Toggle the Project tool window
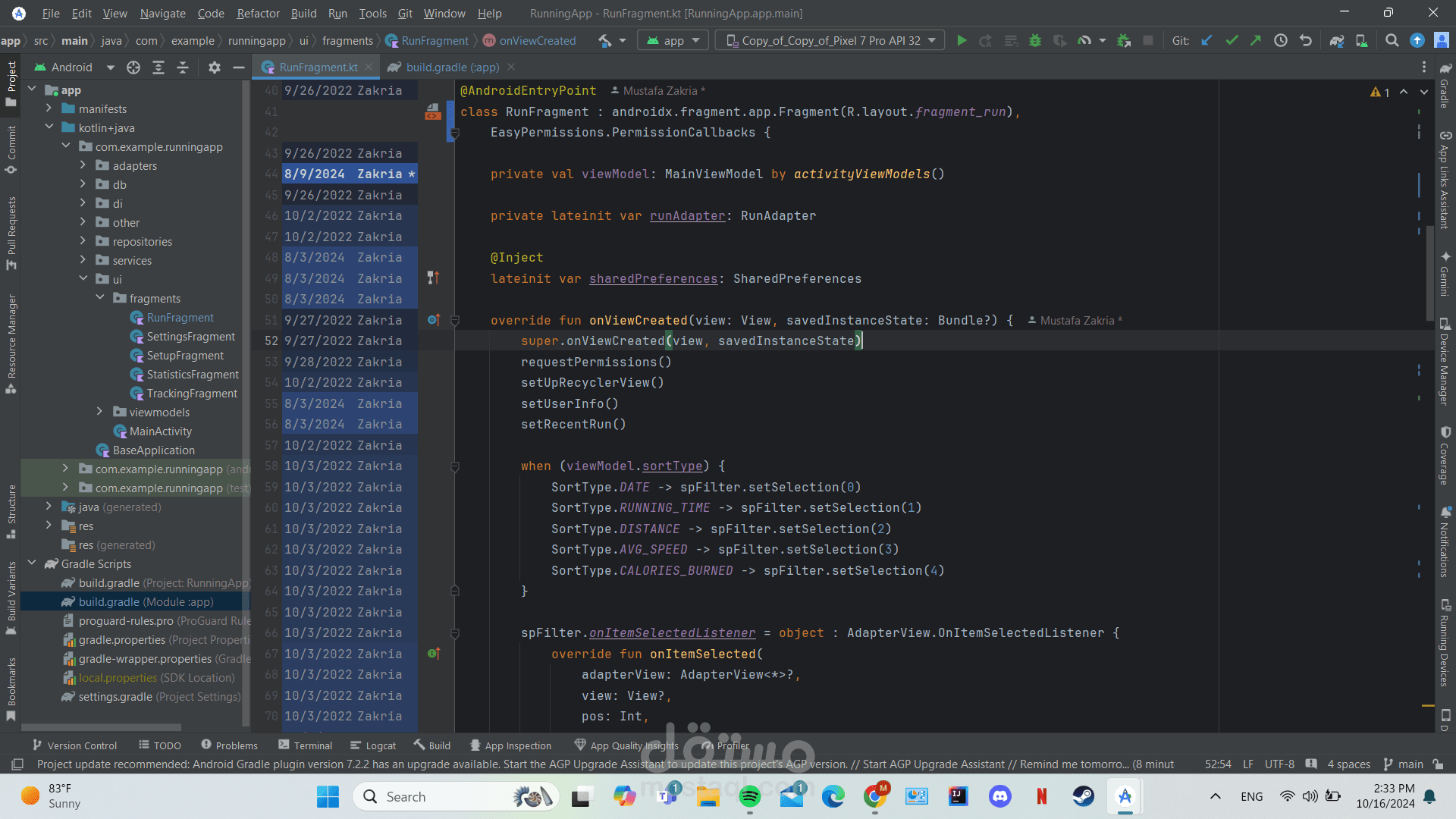Viewport: 1456px width, 819px height. [x=11, y=82]
